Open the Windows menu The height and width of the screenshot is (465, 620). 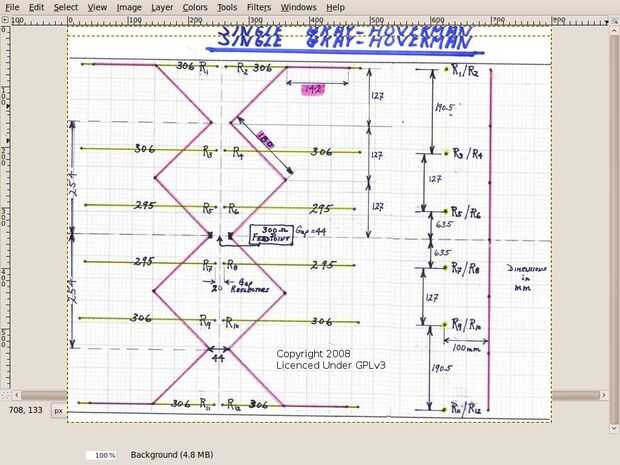point(299,8)
